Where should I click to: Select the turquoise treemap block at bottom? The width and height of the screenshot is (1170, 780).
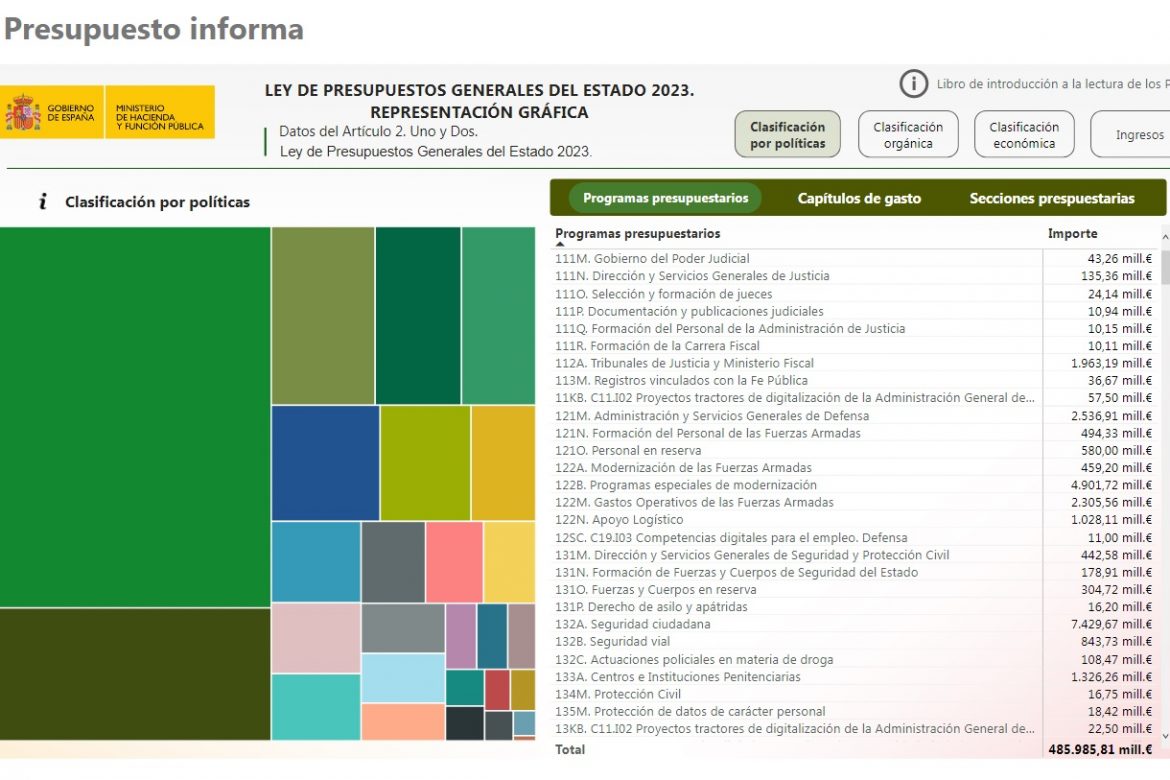tap(316, 707)
